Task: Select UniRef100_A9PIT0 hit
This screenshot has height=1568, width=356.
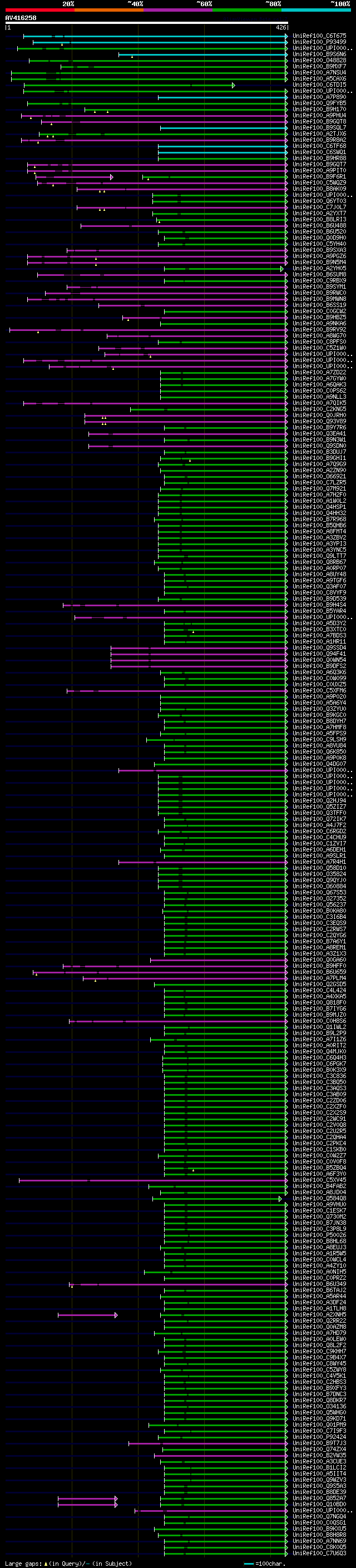Action: click(x=319, y=170)
